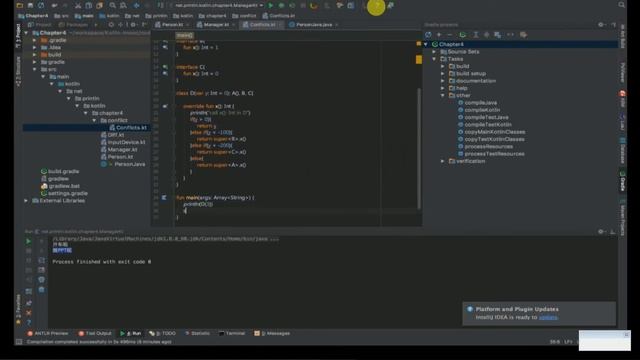The height and width of the screenshot is (360, 640).
Task: Expand External Libraries node
Action: pyautogui.click(x=27, y=201)
